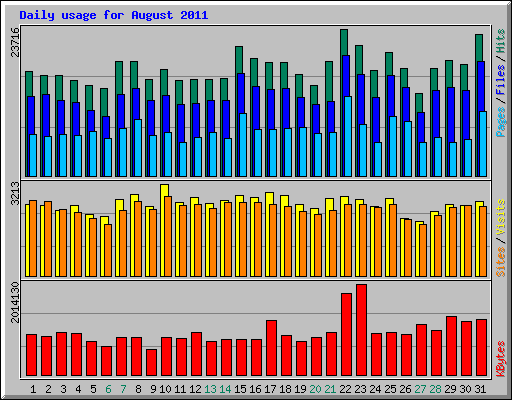Click day label 11 on the x-axis

[180, 389]
